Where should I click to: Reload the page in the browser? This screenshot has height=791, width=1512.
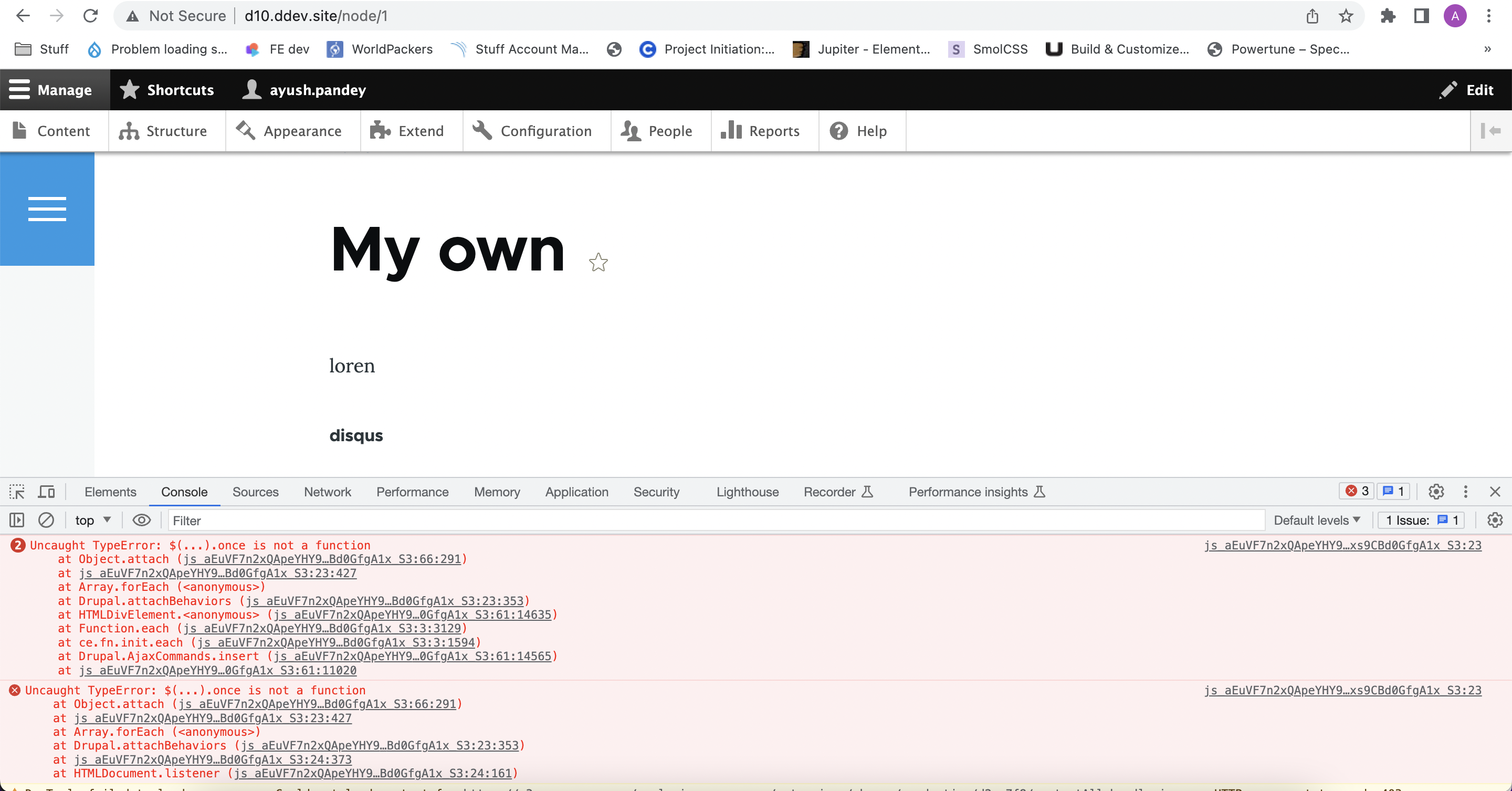pos(90,16)
